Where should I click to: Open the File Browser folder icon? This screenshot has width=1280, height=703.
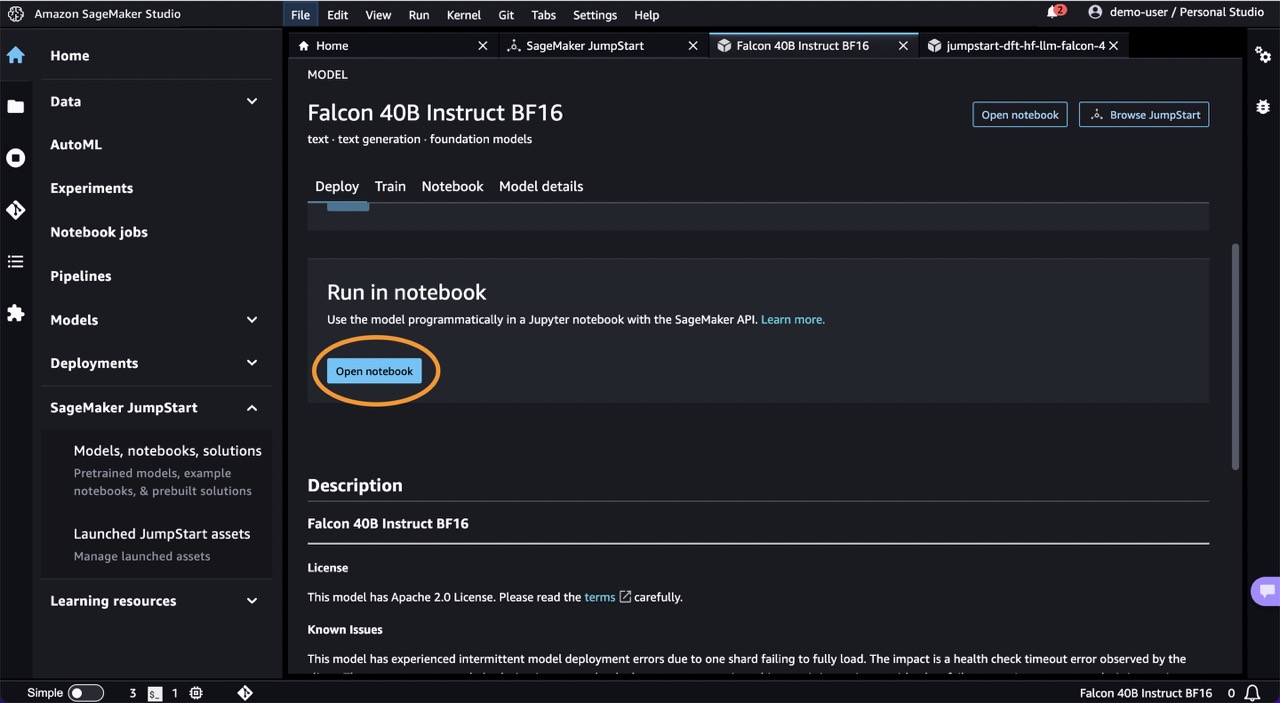click(16, 106)
